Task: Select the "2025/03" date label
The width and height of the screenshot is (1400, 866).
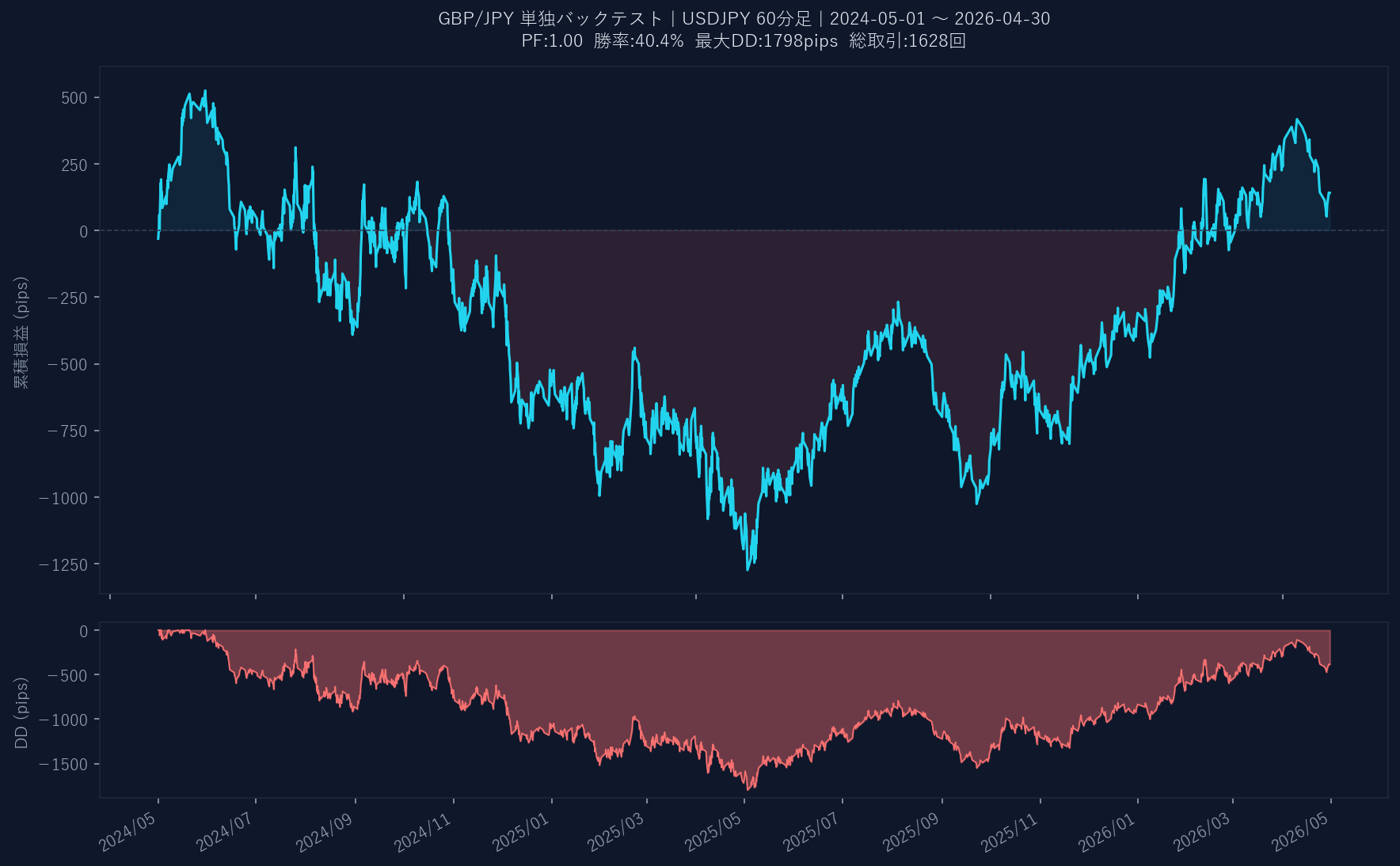Action: (618, 831)
